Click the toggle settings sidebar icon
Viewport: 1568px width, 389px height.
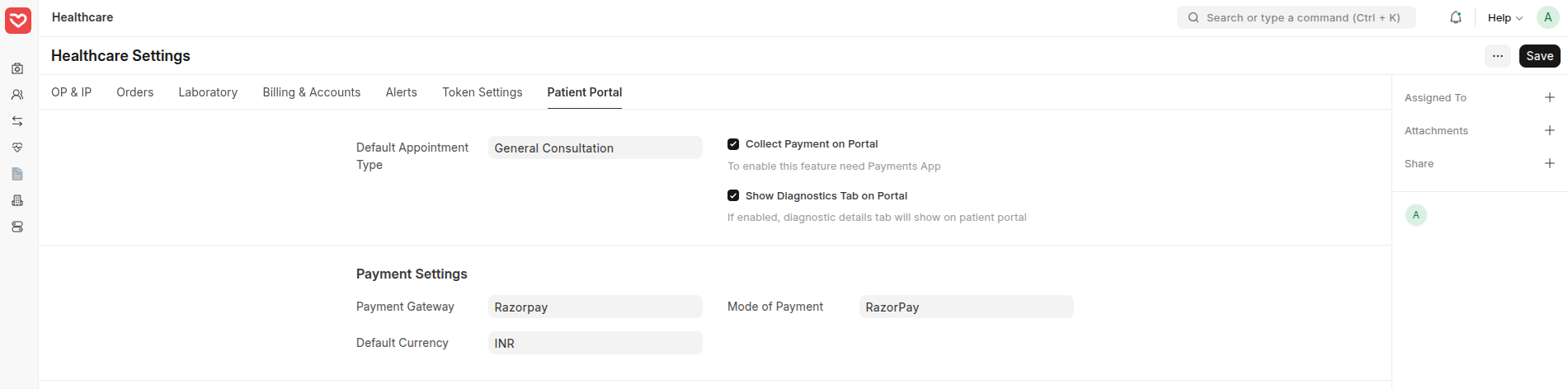point(17,227)
